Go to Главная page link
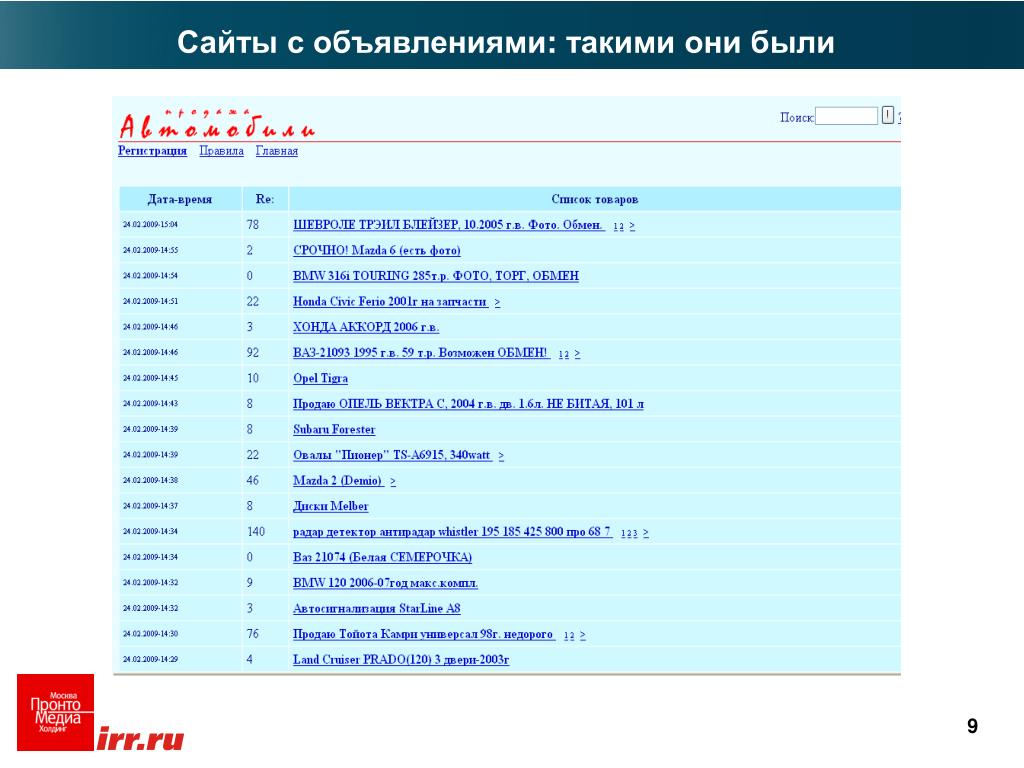This screenshot has width=1024, height=768. click(277, 151)
